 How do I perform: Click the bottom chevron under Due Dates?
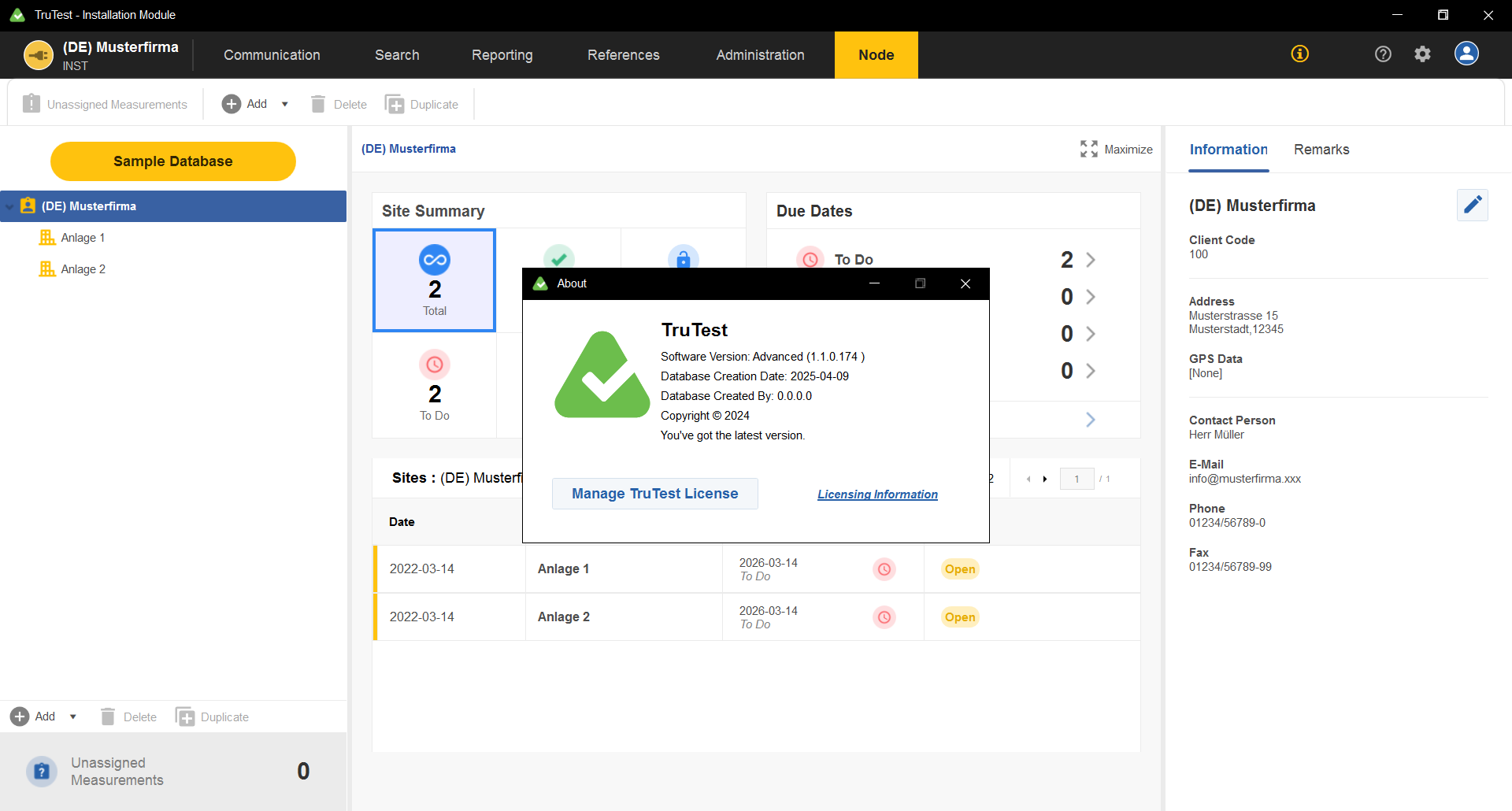[x=1091, y=420]
